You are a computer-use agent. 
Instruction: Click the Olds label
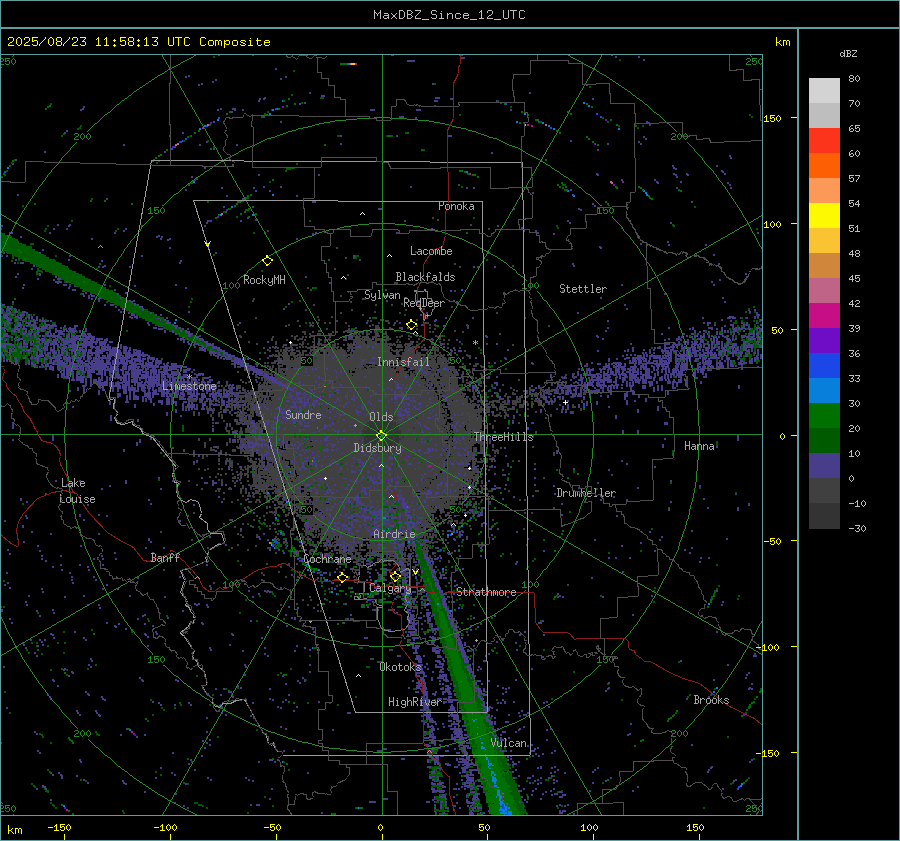(x=382, y=417)
